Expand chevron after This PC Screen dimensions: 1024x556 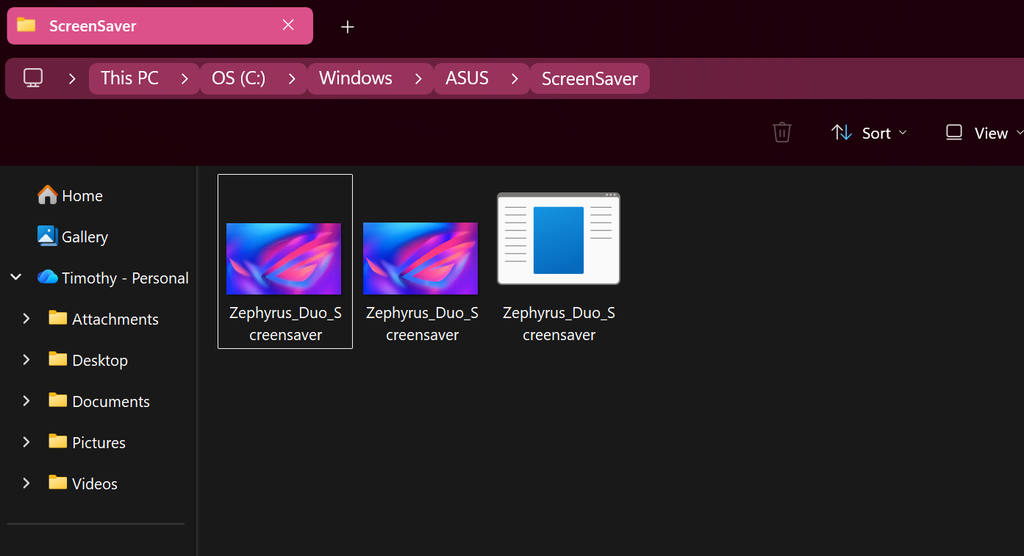[185, 78]
